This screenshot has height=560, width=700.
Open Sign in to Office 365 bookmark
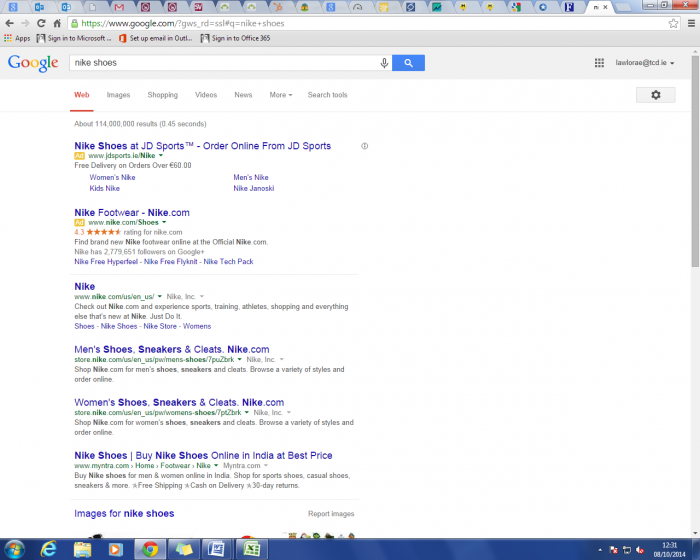click(235, 38)
